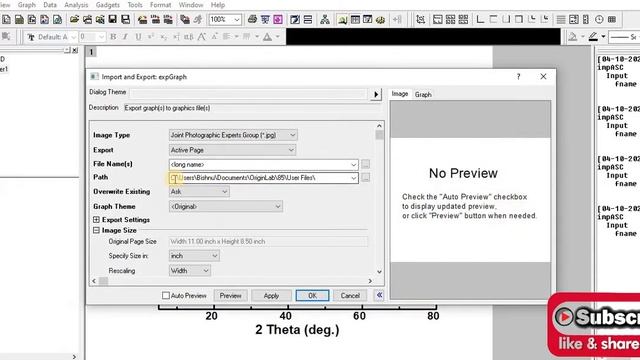Click the Subscript formatting icon
The image size is (640, 360).
coord(163,37)
